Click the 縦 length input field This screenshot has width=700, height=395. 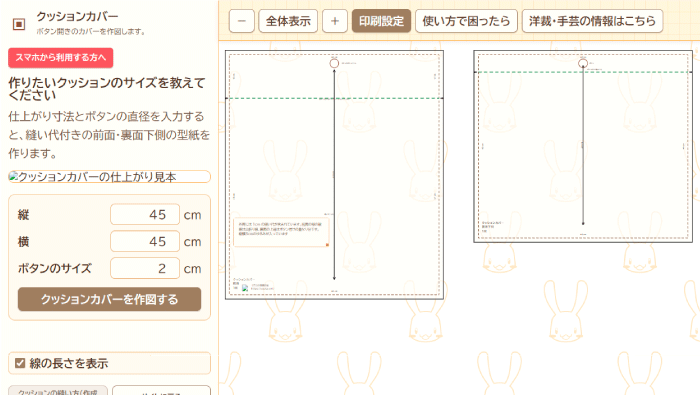coord(145,215)
